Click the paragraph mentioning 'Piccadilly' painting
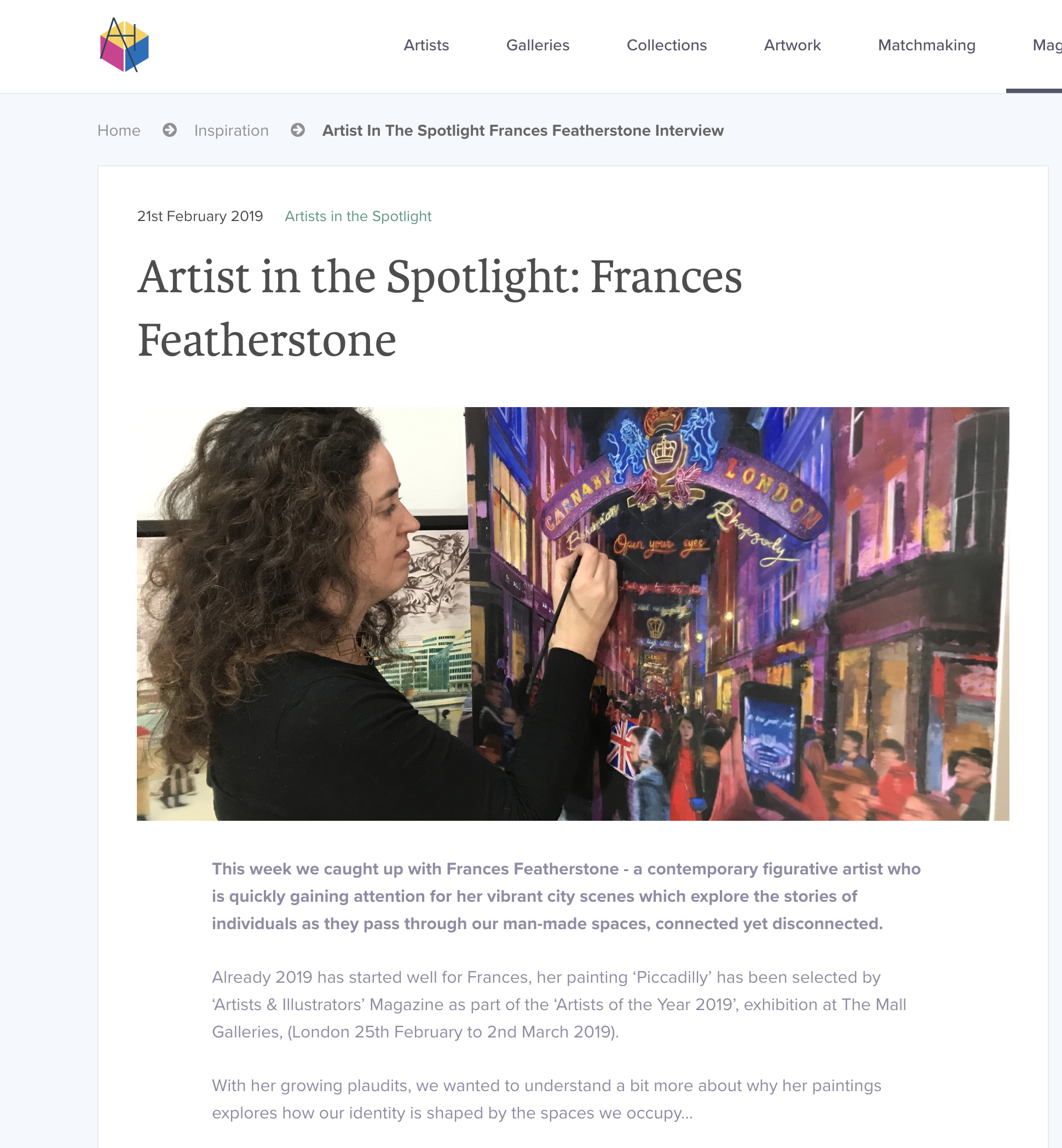This screenshot has width=1062, height=1148. (x=558, y=1005)
